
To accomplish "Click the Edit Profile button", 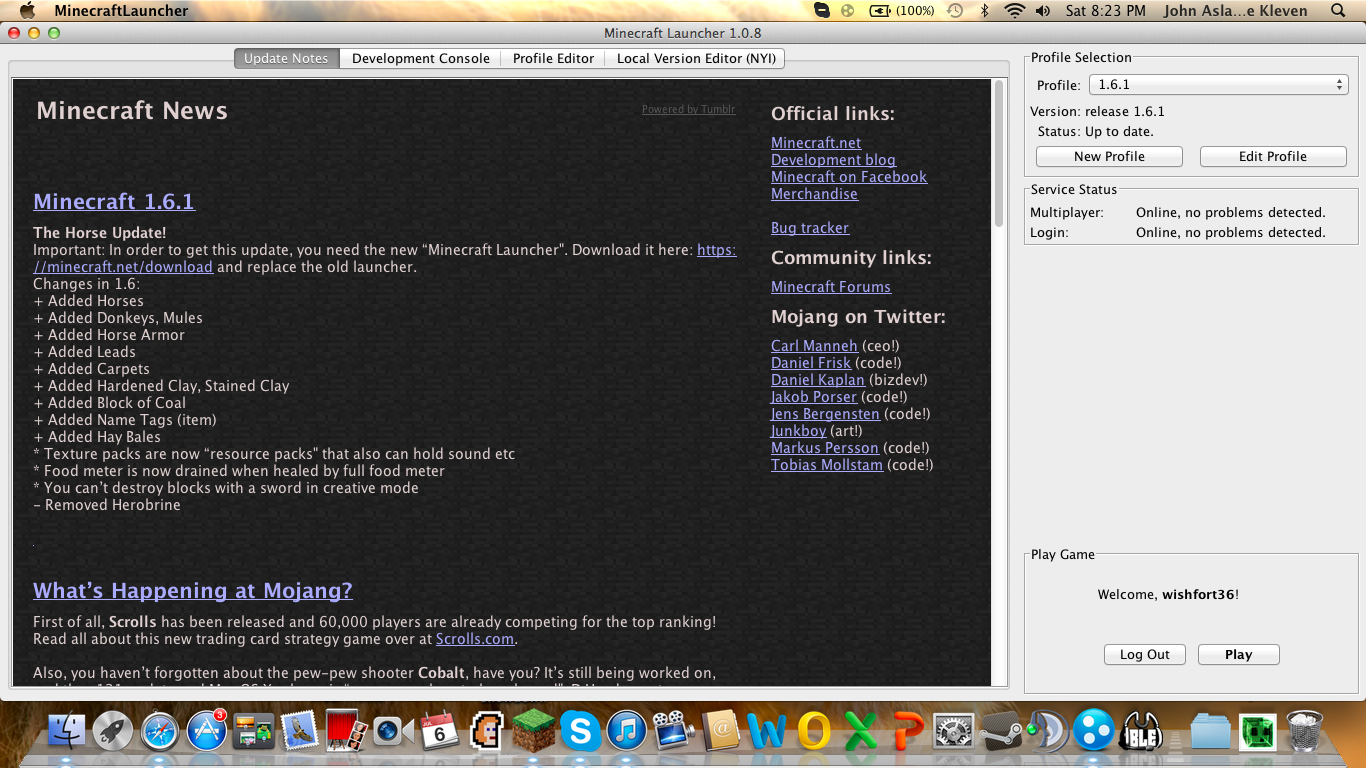I will pyautogui.click(x=1273, y=156).
